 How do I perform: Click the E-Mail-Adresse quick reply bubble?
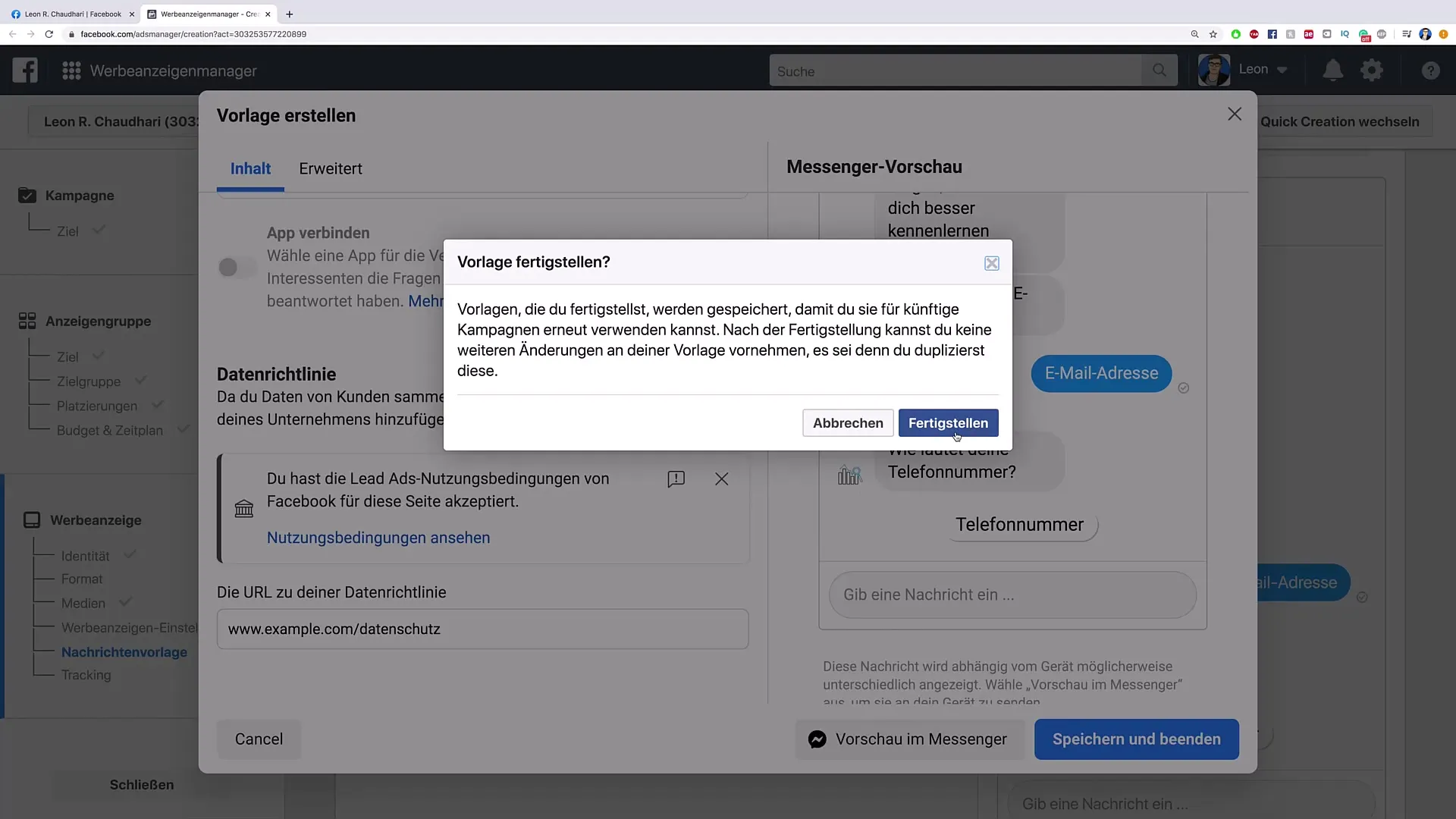(x=1101, y=373)
